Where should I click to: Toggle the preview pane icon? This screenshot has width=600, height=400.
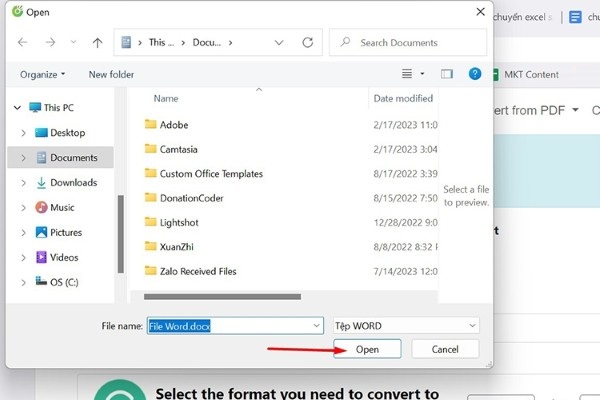(447, 74)
